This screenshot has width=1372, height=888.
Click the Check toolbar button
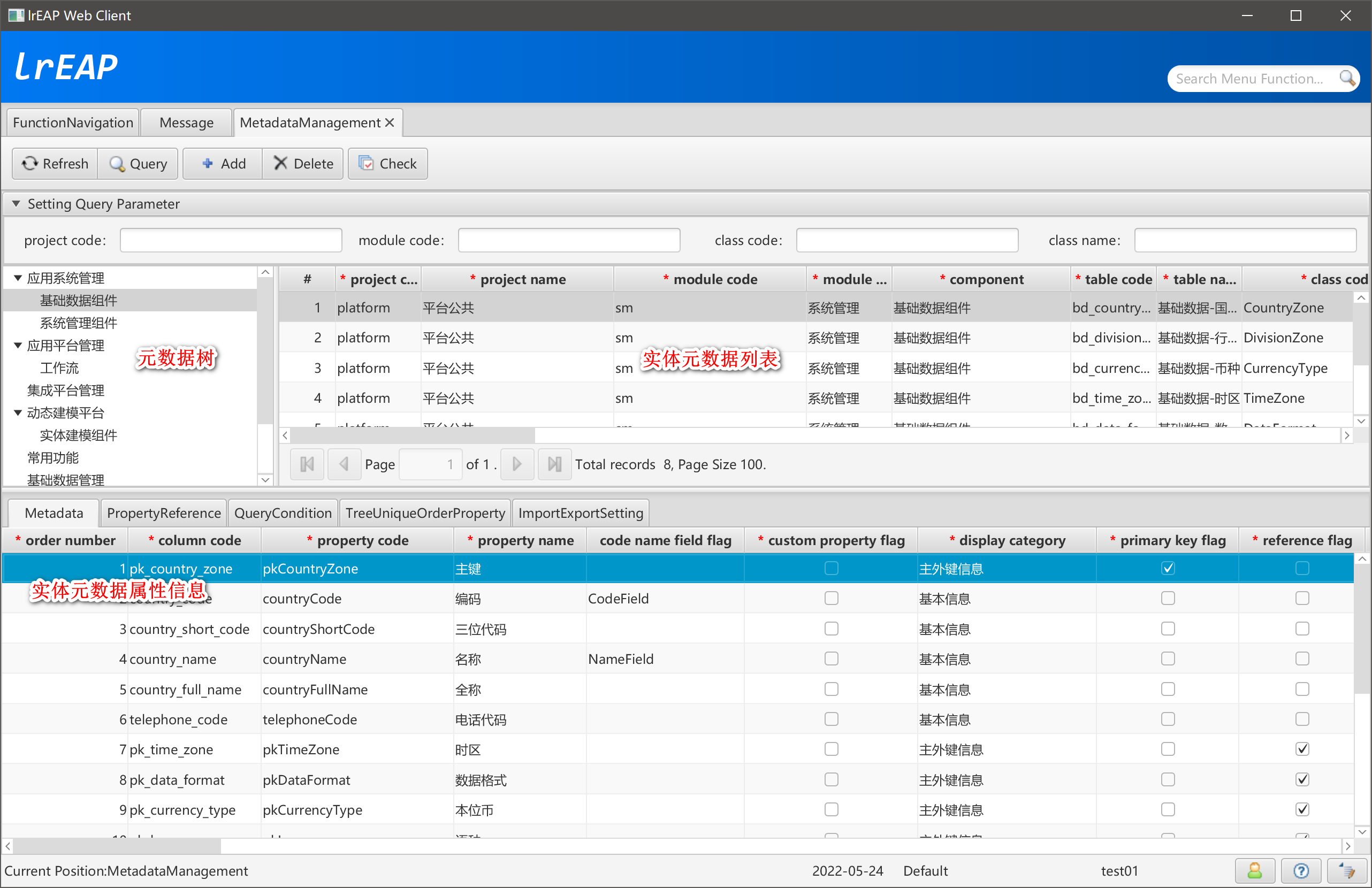click(x=387, y=164)
